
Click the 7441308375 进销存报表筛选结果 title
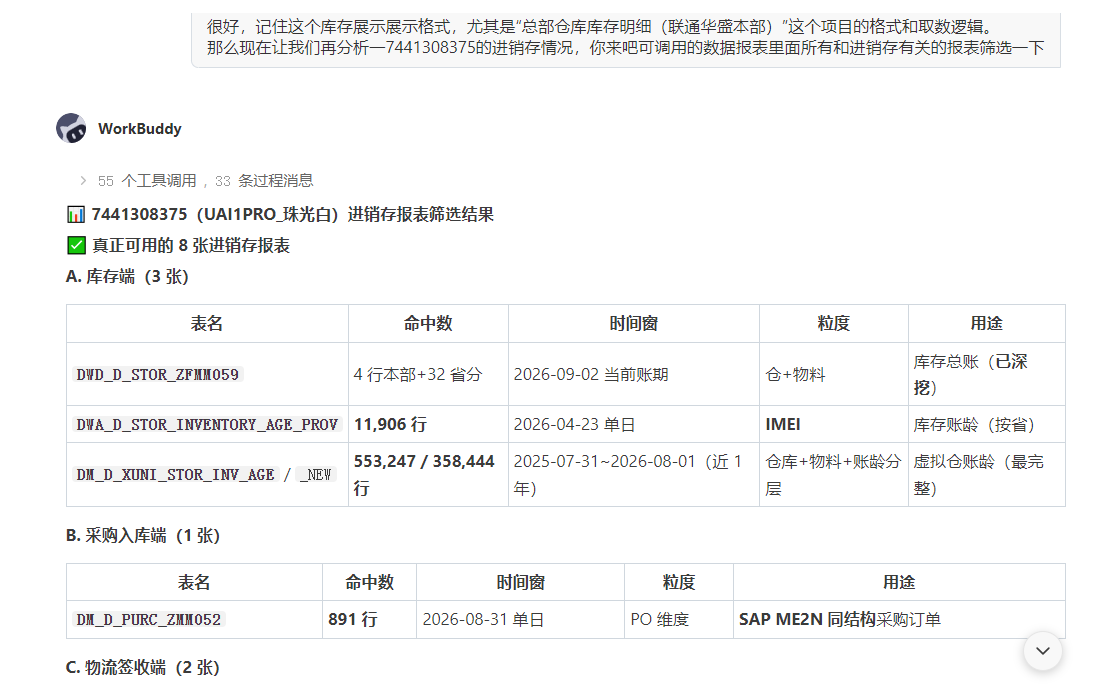292,215
